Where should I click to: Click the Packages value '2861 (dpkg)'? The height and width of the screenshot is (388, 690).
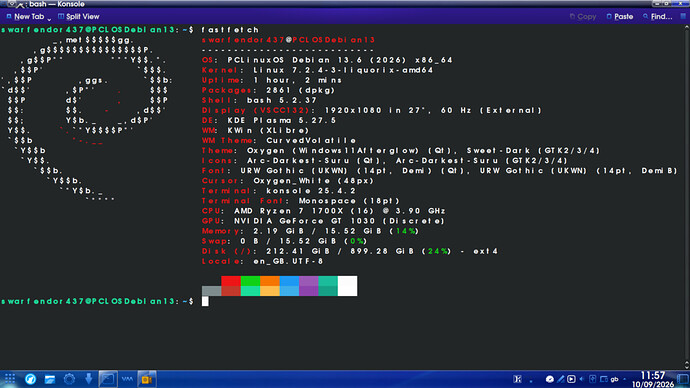[301, 91]
